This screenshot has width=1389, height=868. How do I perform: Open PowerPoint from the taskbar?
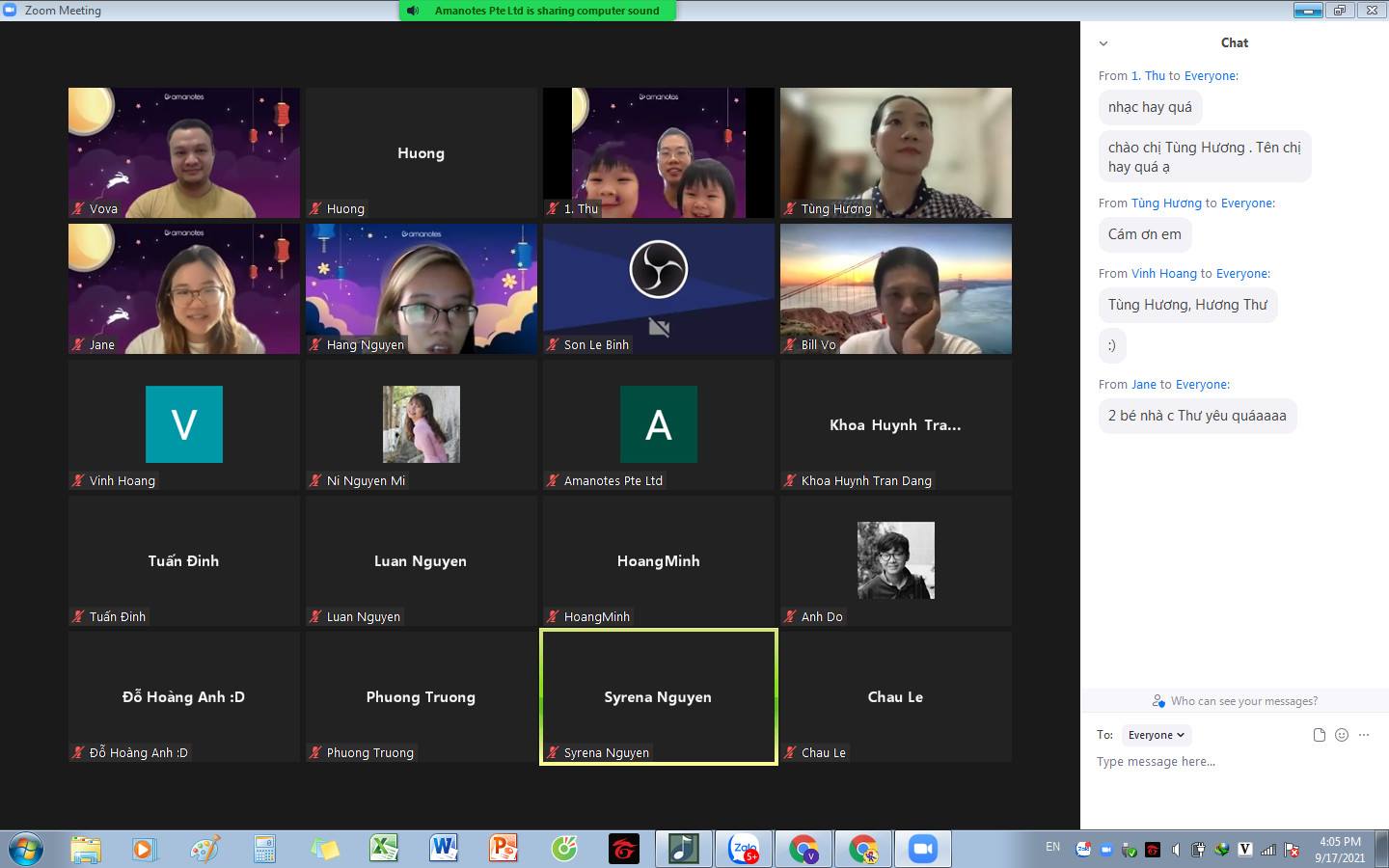[504, 849]
